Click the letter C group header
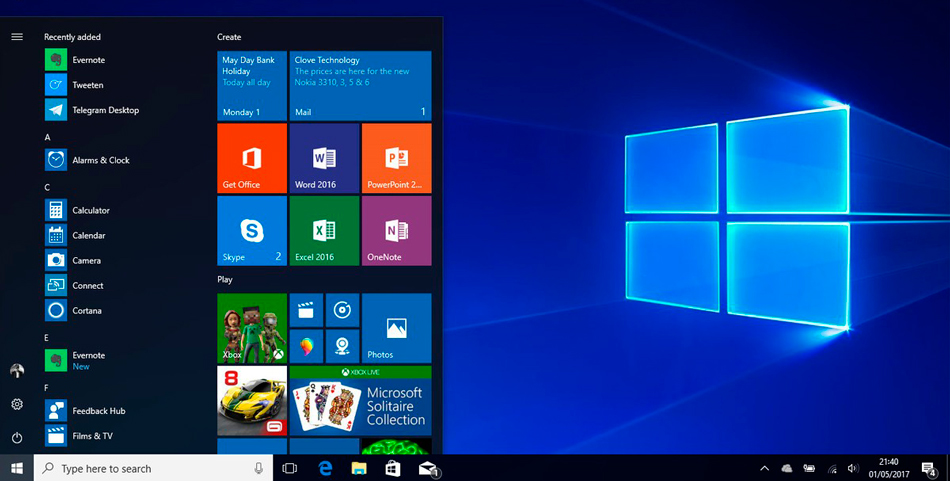Screen dimensions: 950x481 (x=47, y=187)
